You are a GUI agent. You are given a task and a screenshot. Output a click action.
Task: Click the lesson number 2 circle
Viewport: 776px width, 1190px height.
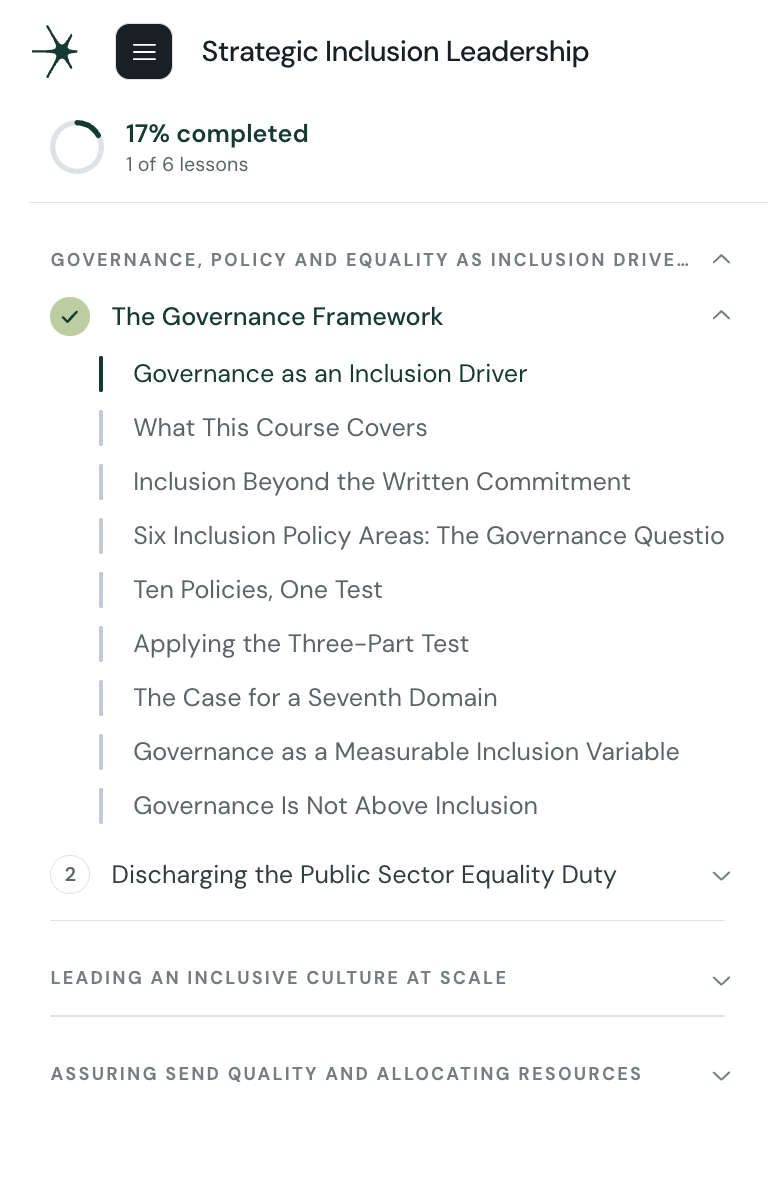[70, 874]
